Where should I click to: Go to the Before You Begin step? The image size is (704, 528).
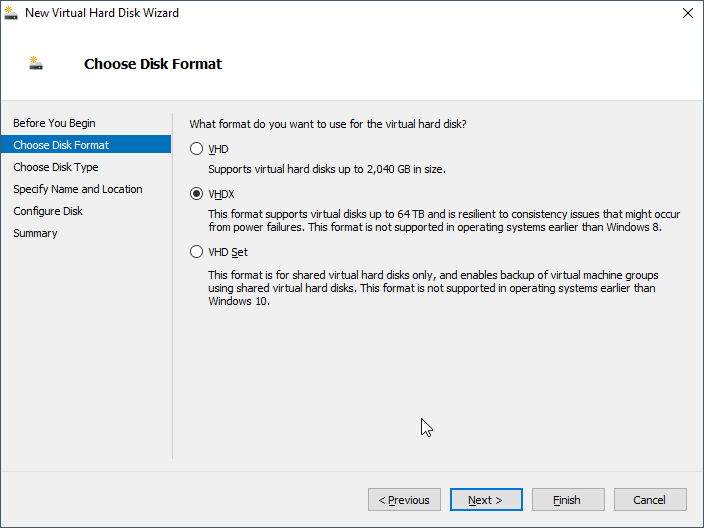[54, 123]
